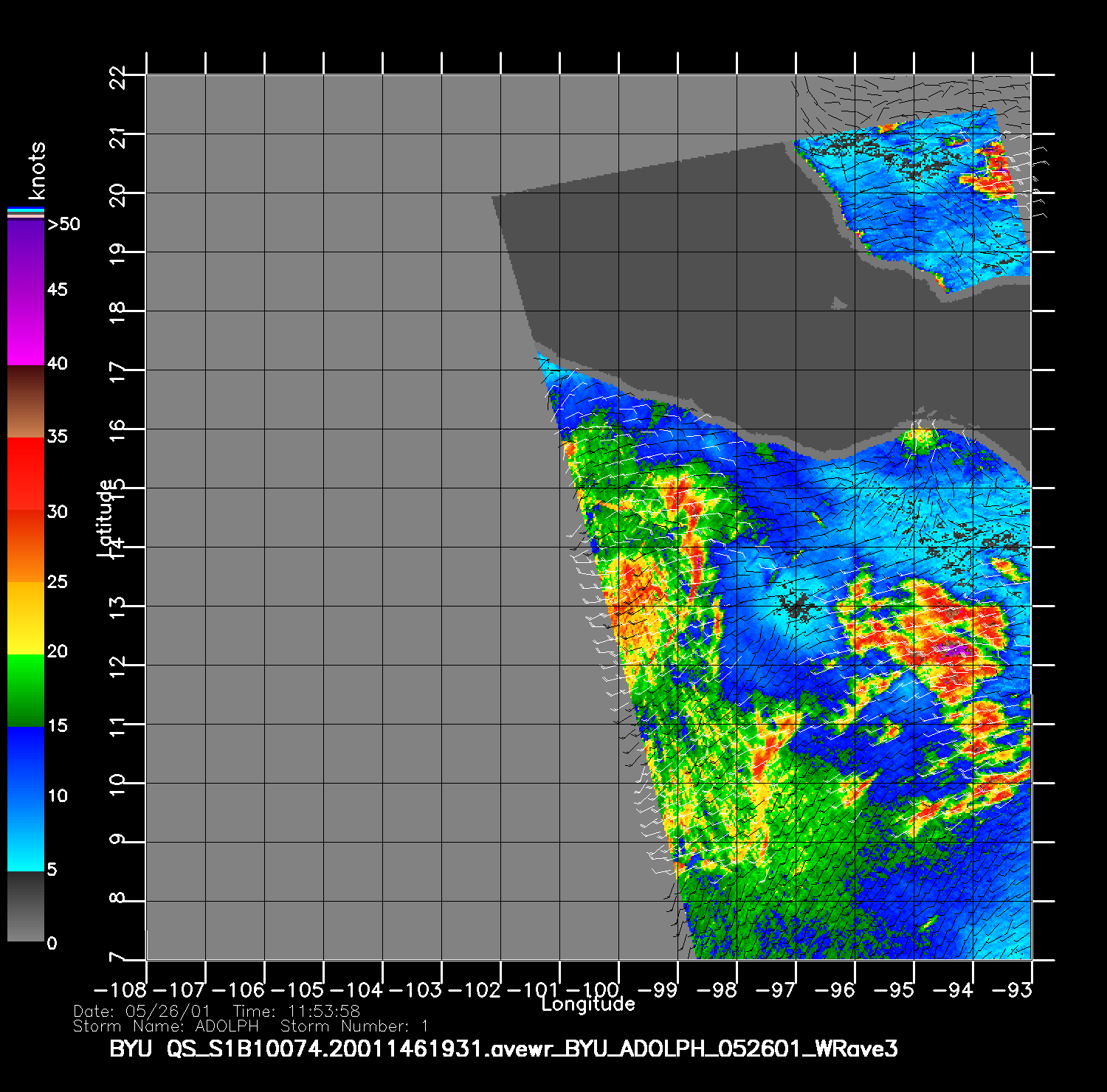Click the -93 longitude tick label
The image size is (1107, 1092).
click(x=1016, y=989)
